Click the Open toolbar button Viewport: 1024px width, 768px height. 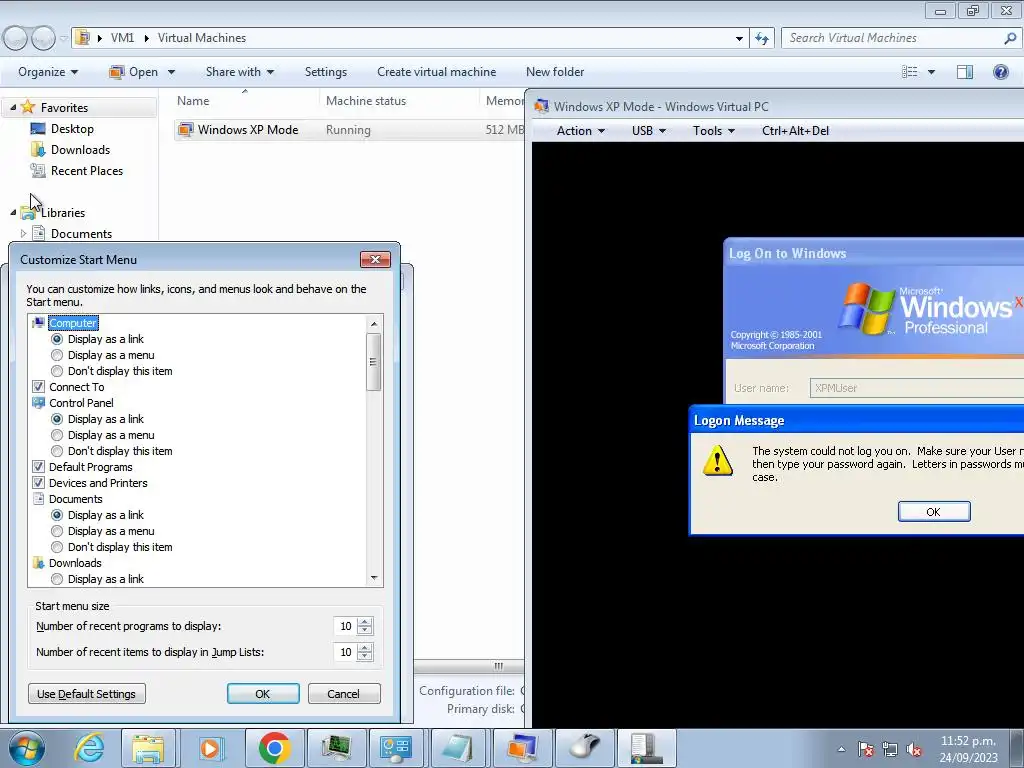point(135,72)
